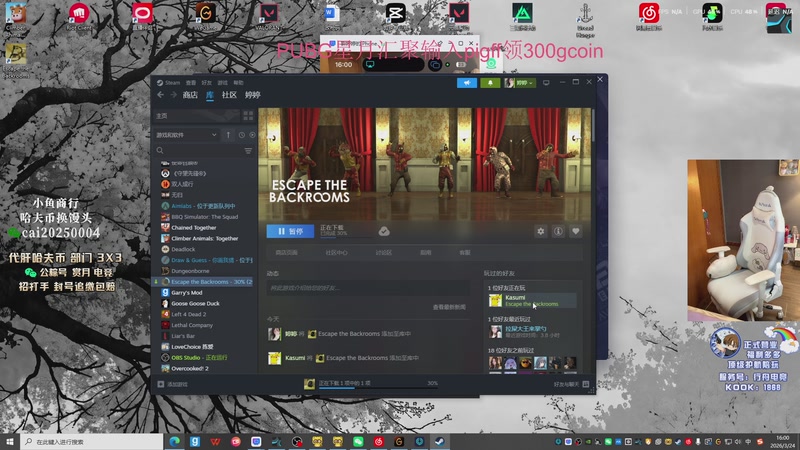Open the Steam announcements megaphone button
800x450 pixels.
467,83
